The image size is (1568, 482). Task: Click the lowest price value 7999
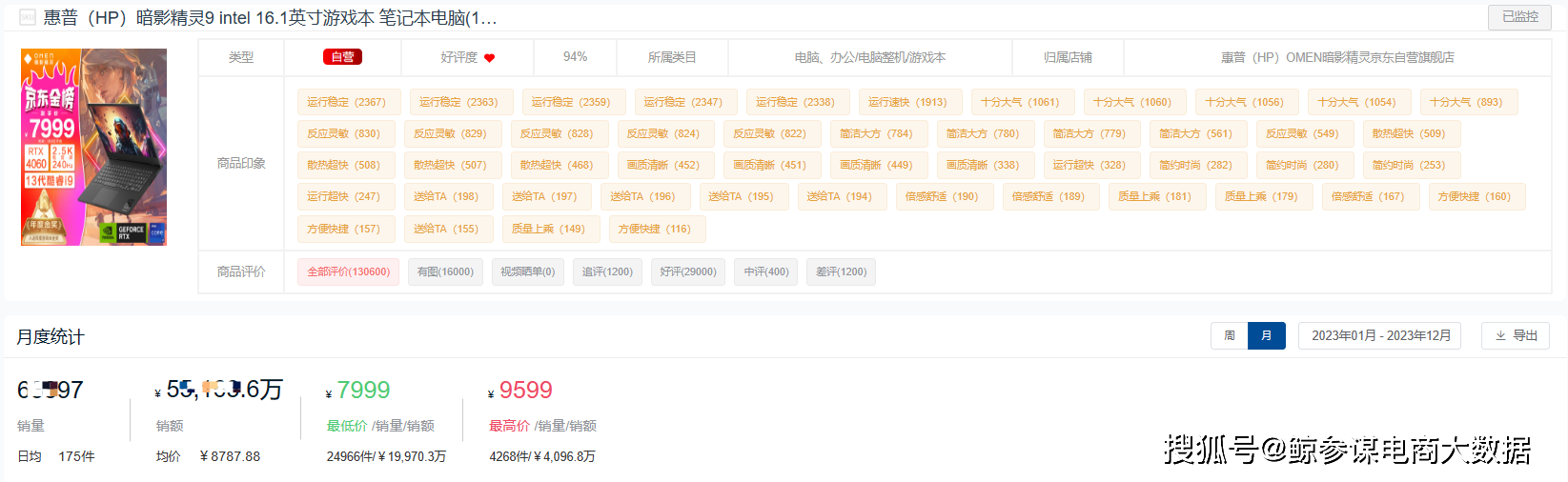(x=363, y=390)
